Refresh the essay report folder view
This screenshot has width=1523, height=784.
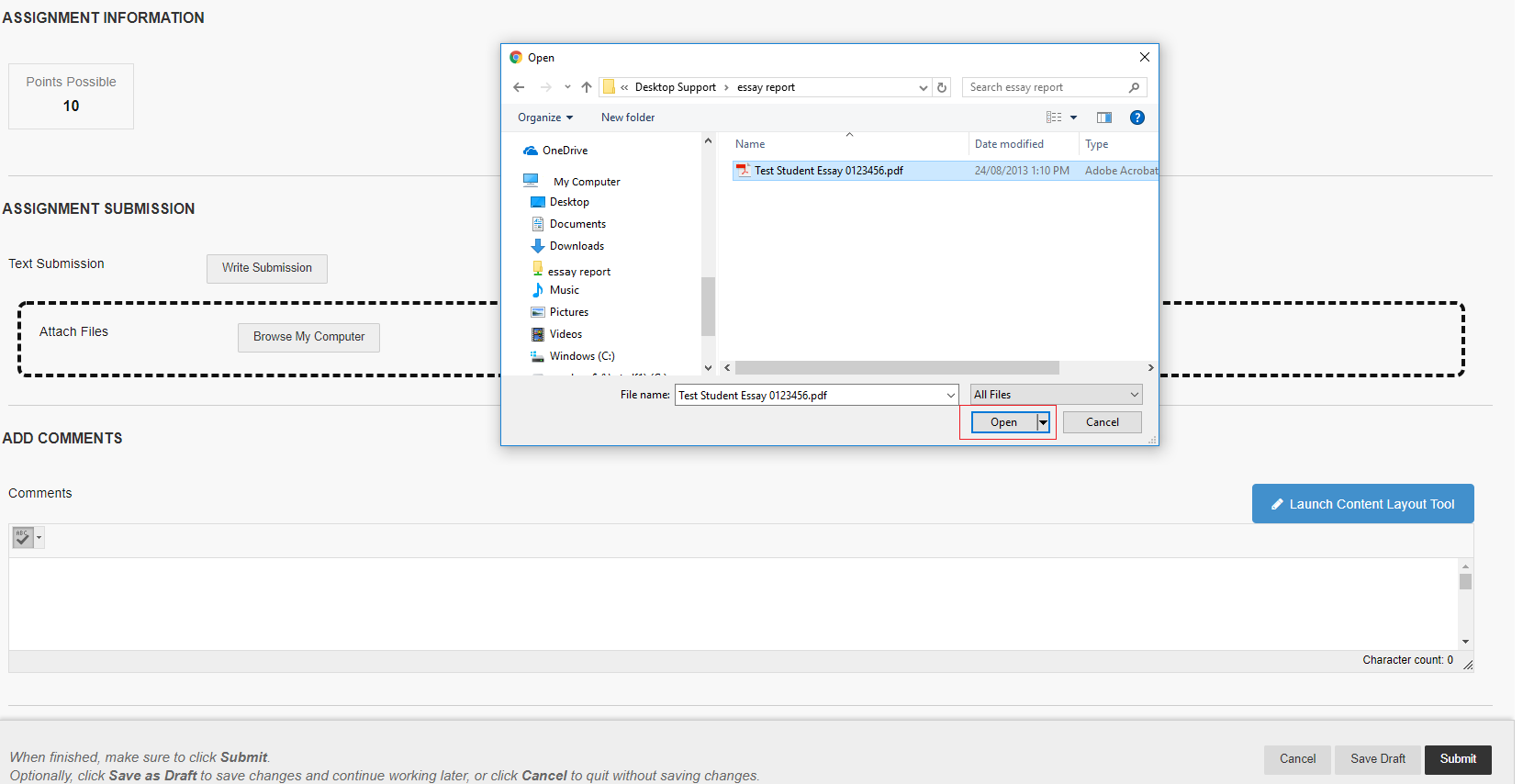942,88
